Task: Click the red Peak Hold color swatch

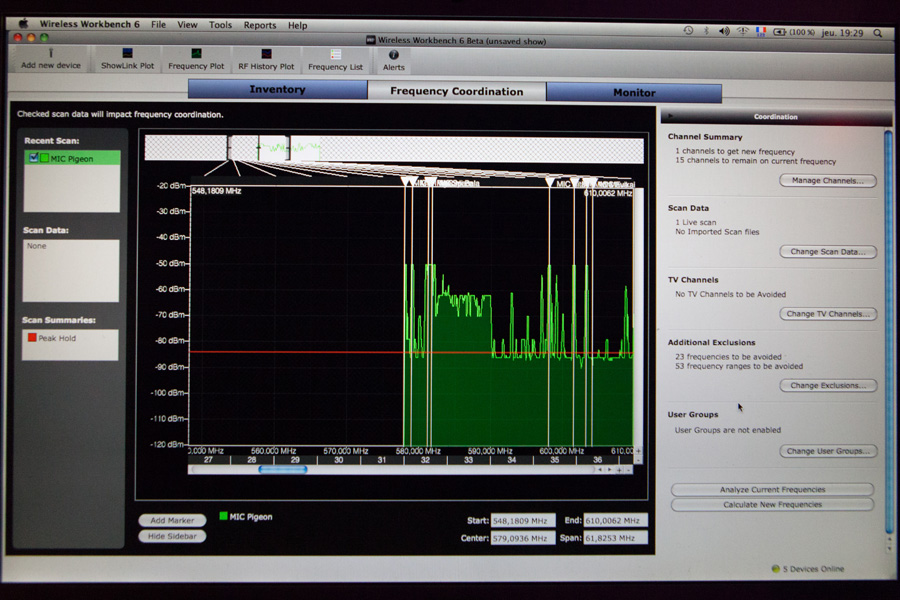Action: click(x=32, y=338)
